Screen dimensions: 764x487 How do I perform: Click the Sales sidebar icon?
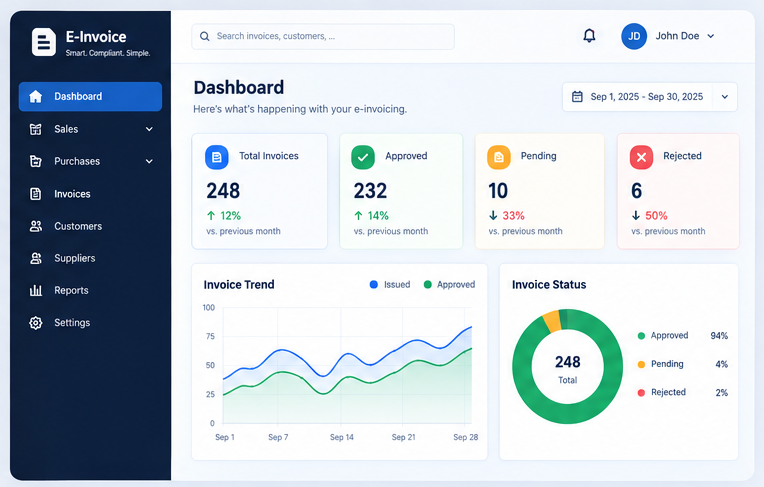pos(36,129)
